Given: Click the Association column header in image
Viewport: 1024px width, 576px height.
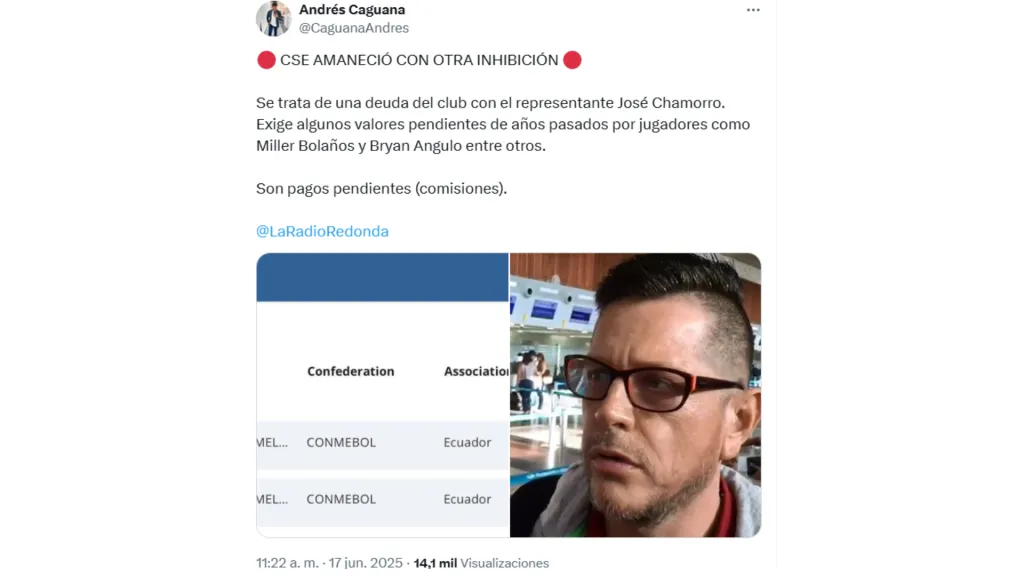Looking at the screenshot, I should click(476, 371).
